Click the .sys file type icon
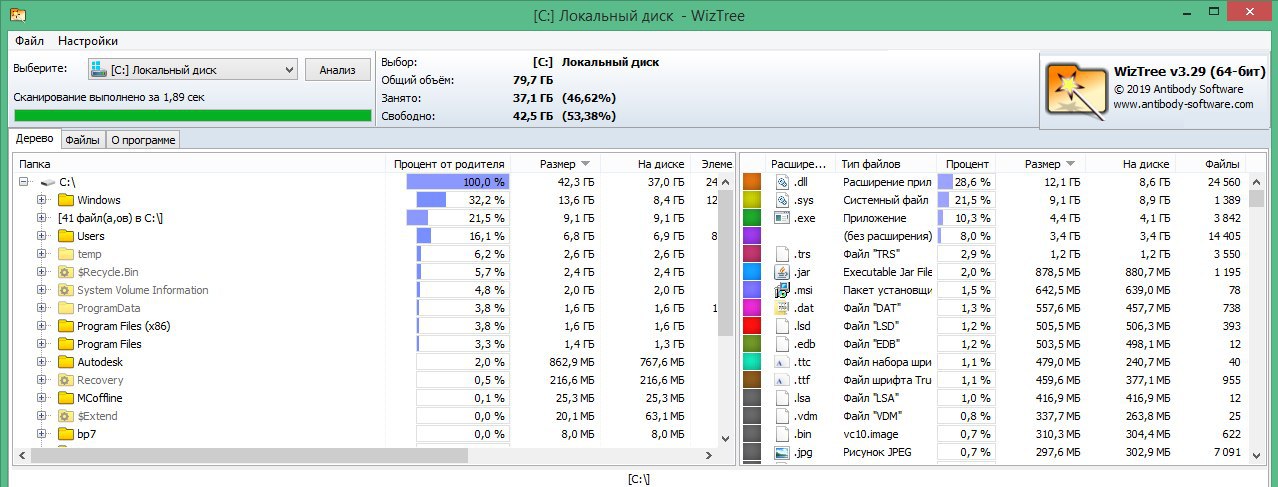The height and width of the screenshot is (487, 1278). pyautogui.click(x=782, y=200)
